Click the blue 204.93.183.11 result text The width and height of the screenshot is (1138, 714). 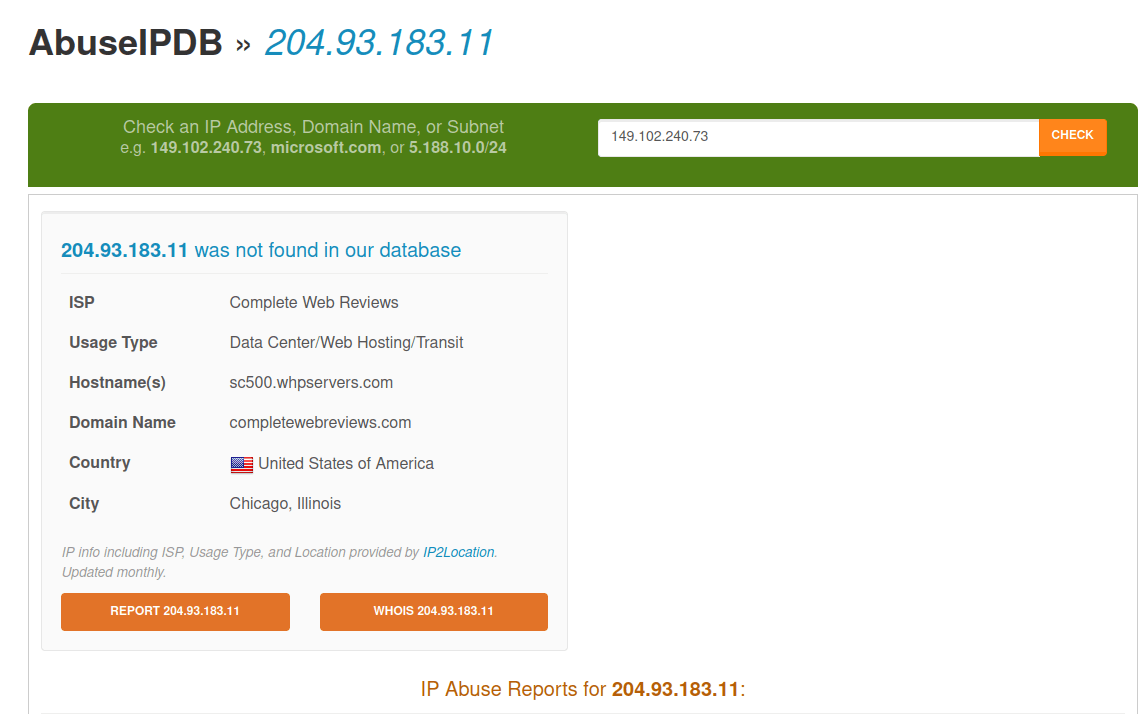click(x=124, y=250)
